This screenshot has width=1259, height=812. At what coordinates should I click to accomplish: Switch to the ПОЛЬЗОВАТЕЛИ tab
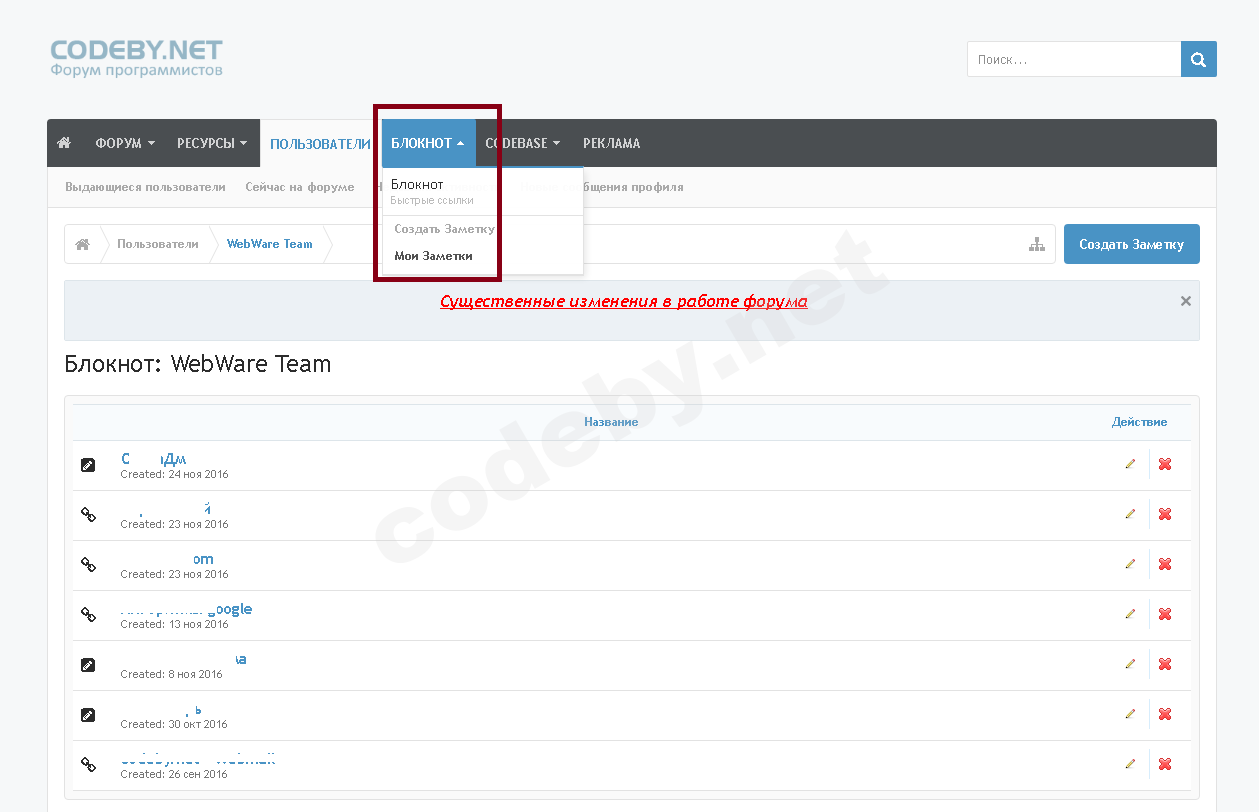tap(320, 143)
